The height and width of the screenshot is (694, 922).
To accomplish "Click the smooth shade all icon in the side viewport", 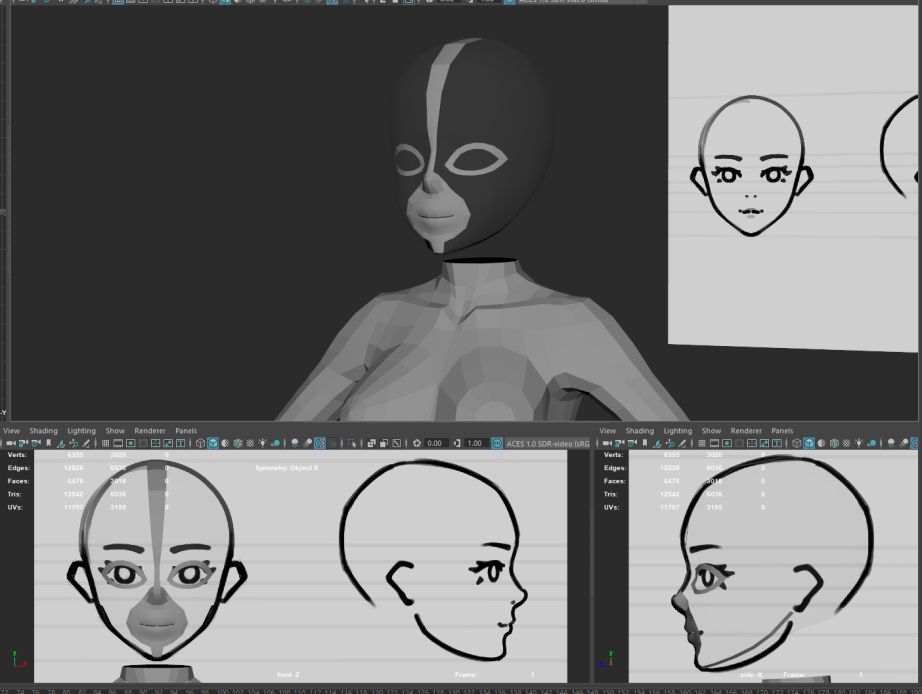I will coord(807,444).
